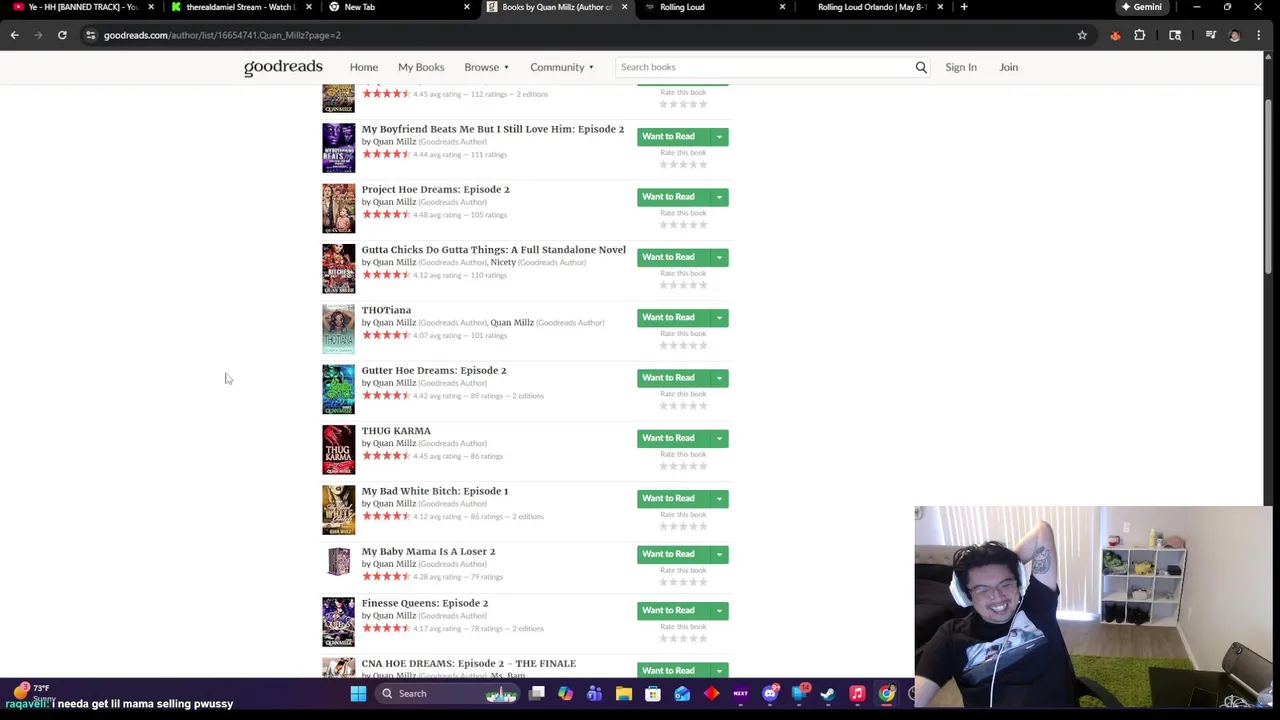Click the browser address bar URL
1280x720 pixels.
222,35
